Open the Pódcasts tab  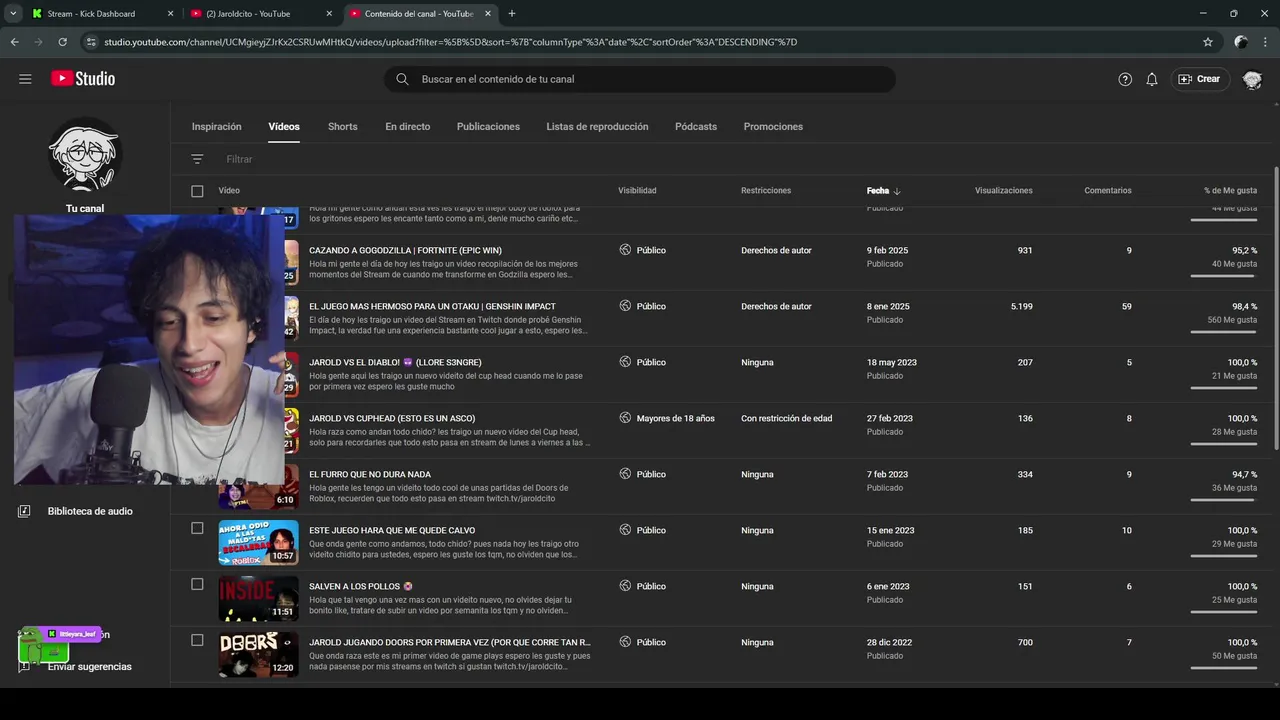pyautogui.click(x=696, y=127)
